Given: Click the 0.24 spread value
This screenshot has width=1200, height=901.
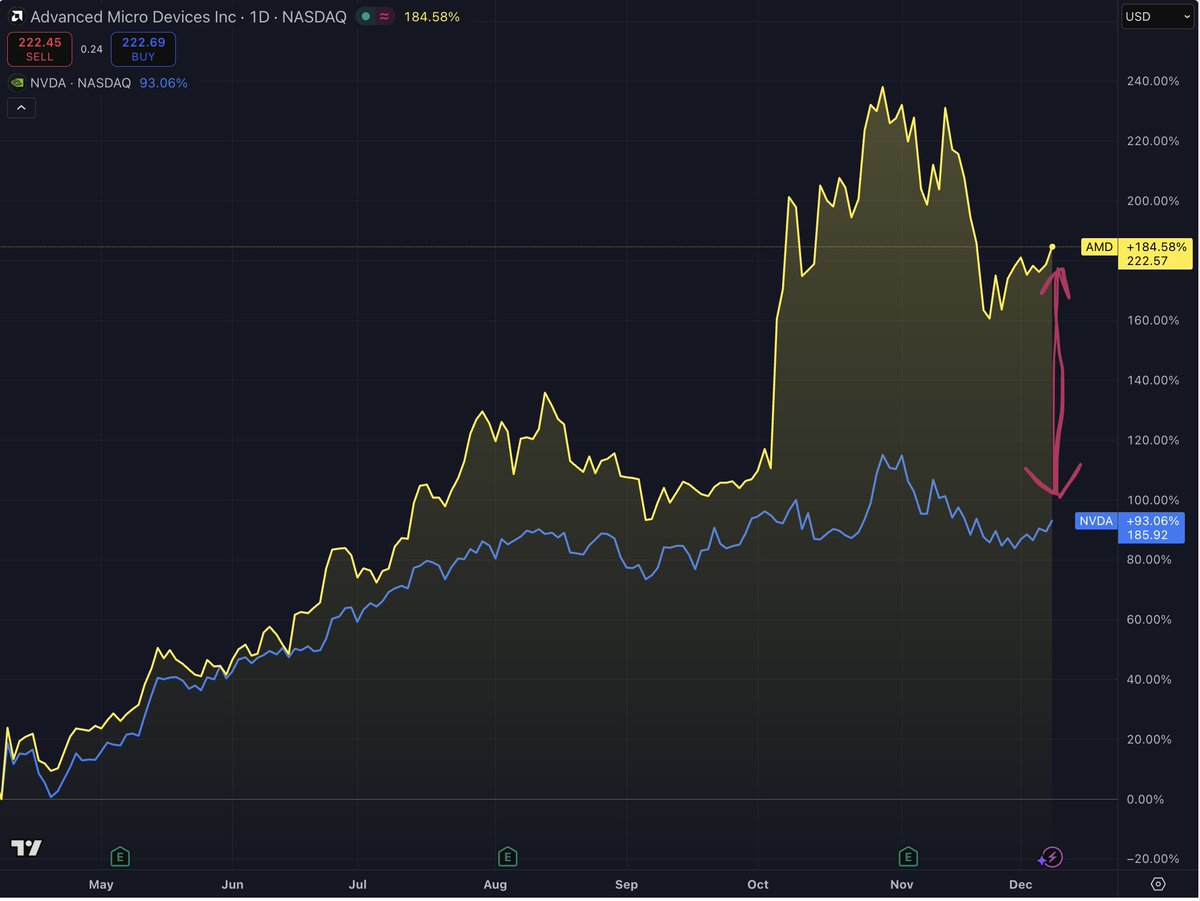Looking at the screenshot, I should coord(91,49).
